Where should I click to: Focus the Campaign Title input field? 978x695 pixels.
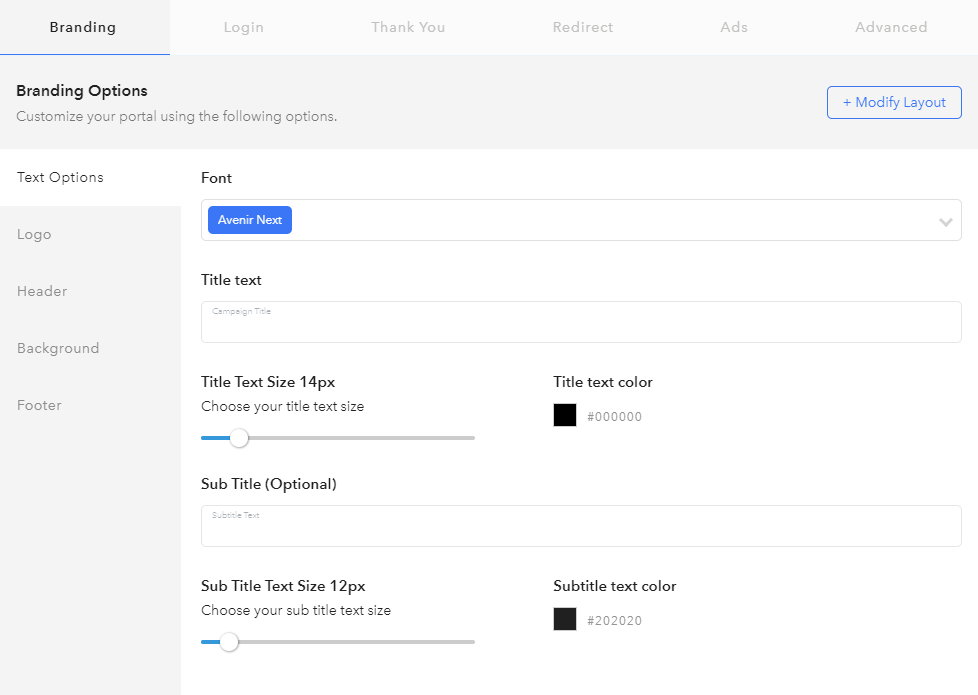click(581, 322)
